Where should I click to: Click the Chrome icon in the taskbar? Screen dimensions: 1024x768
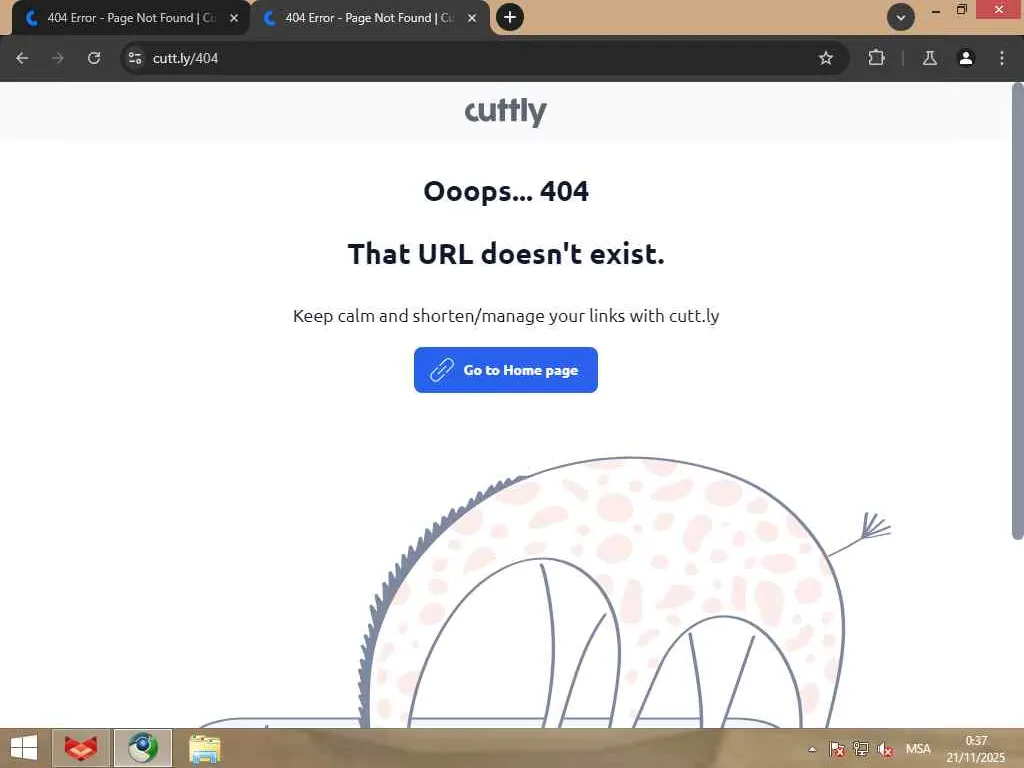tap(143, 748)
